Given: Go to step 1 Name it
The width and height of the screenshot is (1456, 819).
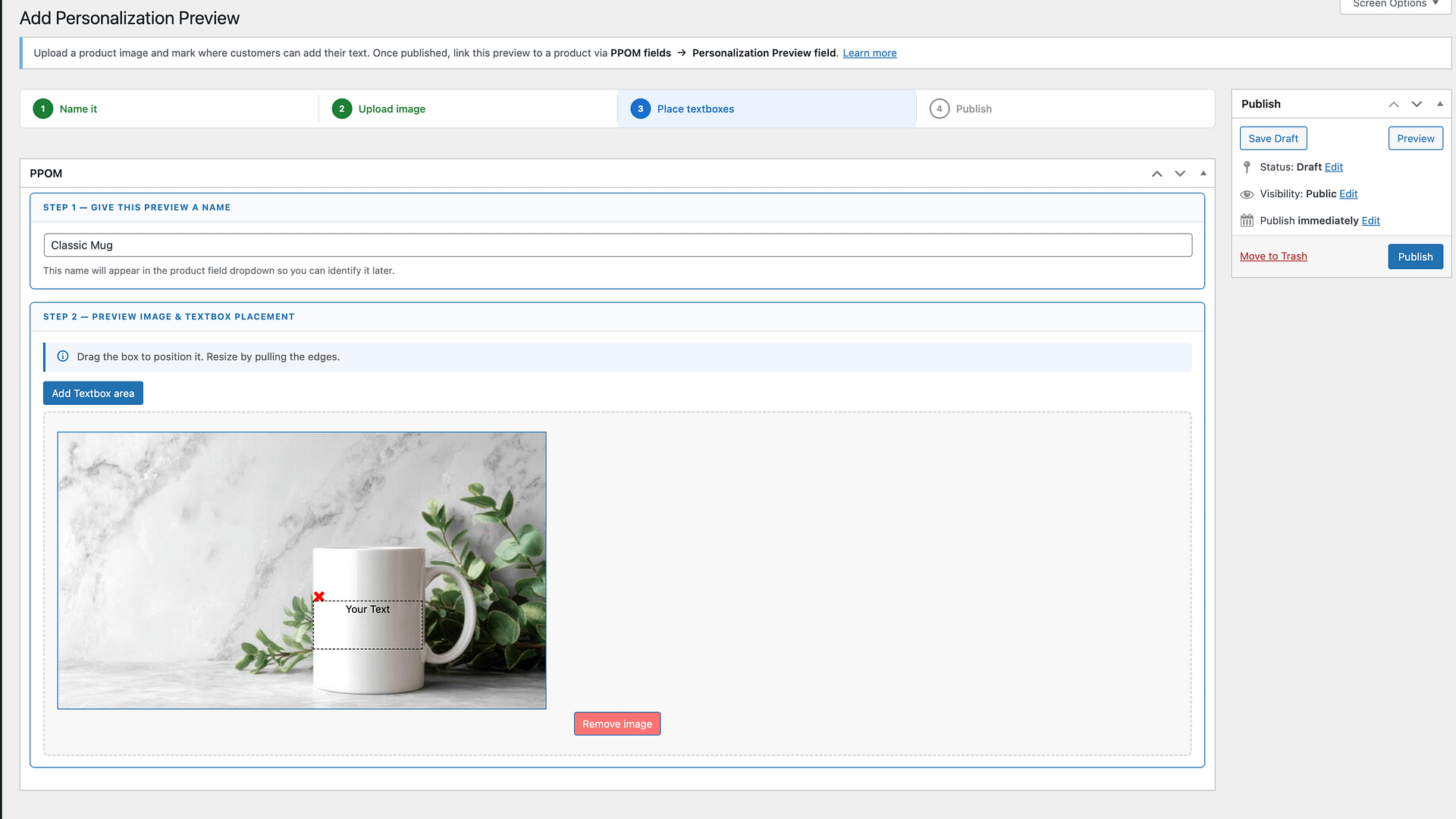Looking at the screenshot, I should [65, 109].
